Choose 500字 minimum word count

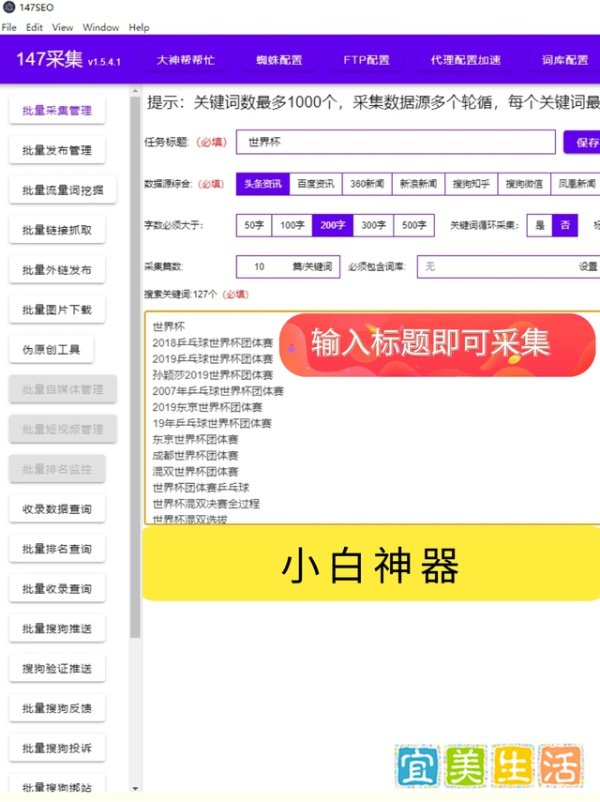[414, 225]
